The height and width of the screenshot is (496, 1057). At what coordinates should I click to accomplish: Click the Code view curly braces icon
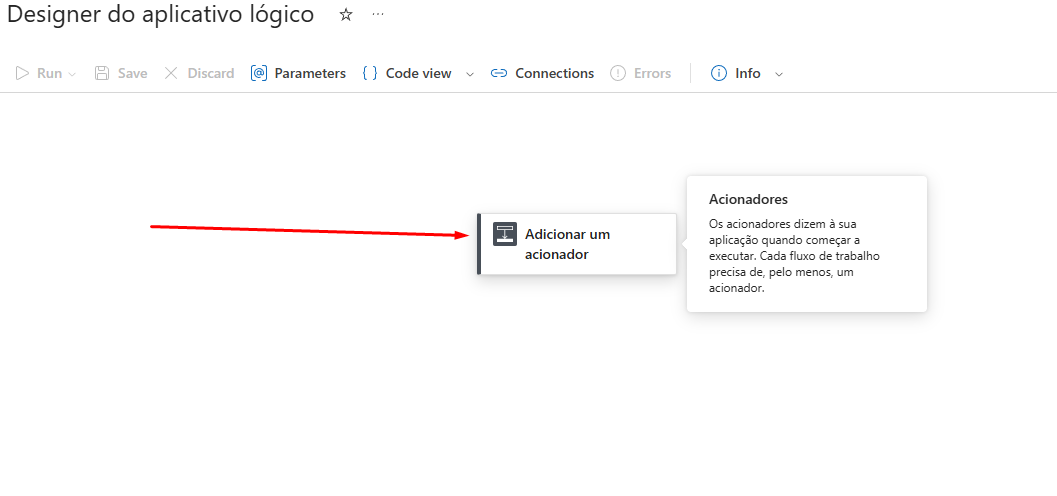[x=370, y=73]
